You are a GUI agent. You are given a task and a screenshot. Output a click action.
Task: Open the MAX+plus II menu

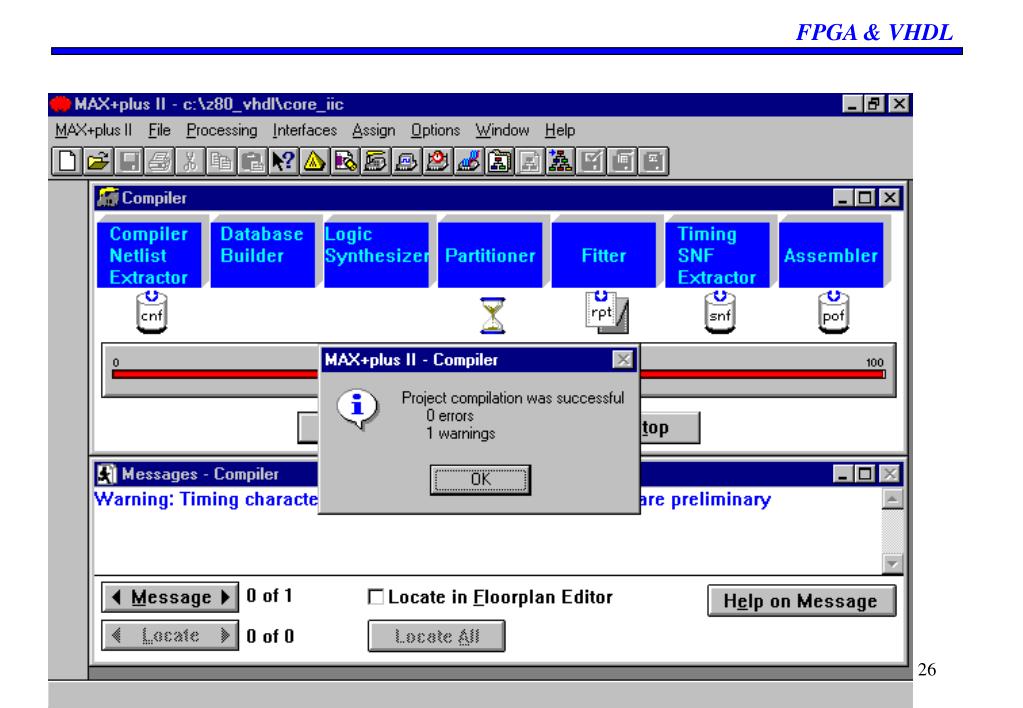[x=93, y=131]
